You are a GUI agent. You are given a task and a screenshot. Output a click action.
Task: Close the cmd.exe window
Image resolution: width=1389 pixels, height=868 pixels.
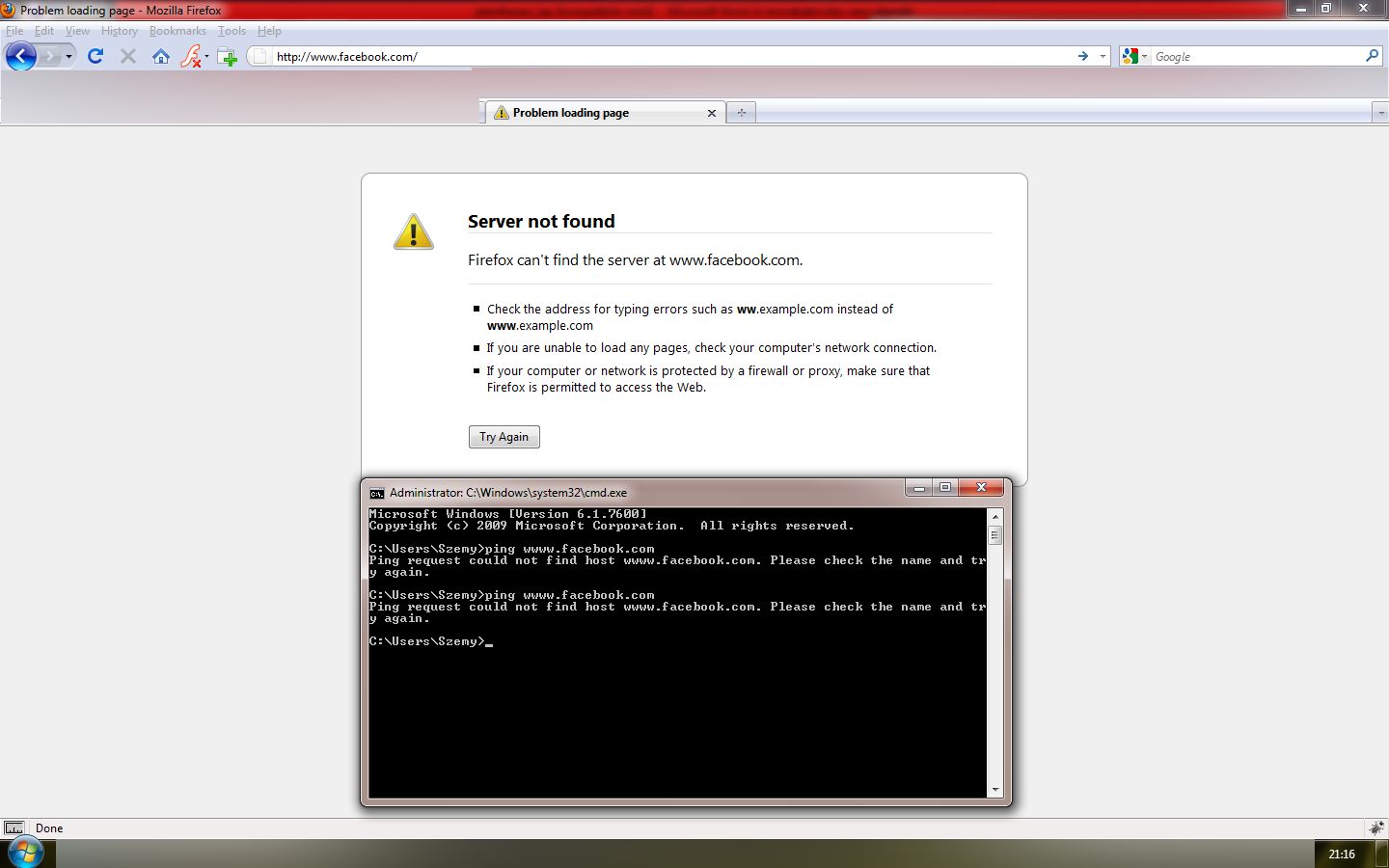pyautogui.click(x=981, y=488)
